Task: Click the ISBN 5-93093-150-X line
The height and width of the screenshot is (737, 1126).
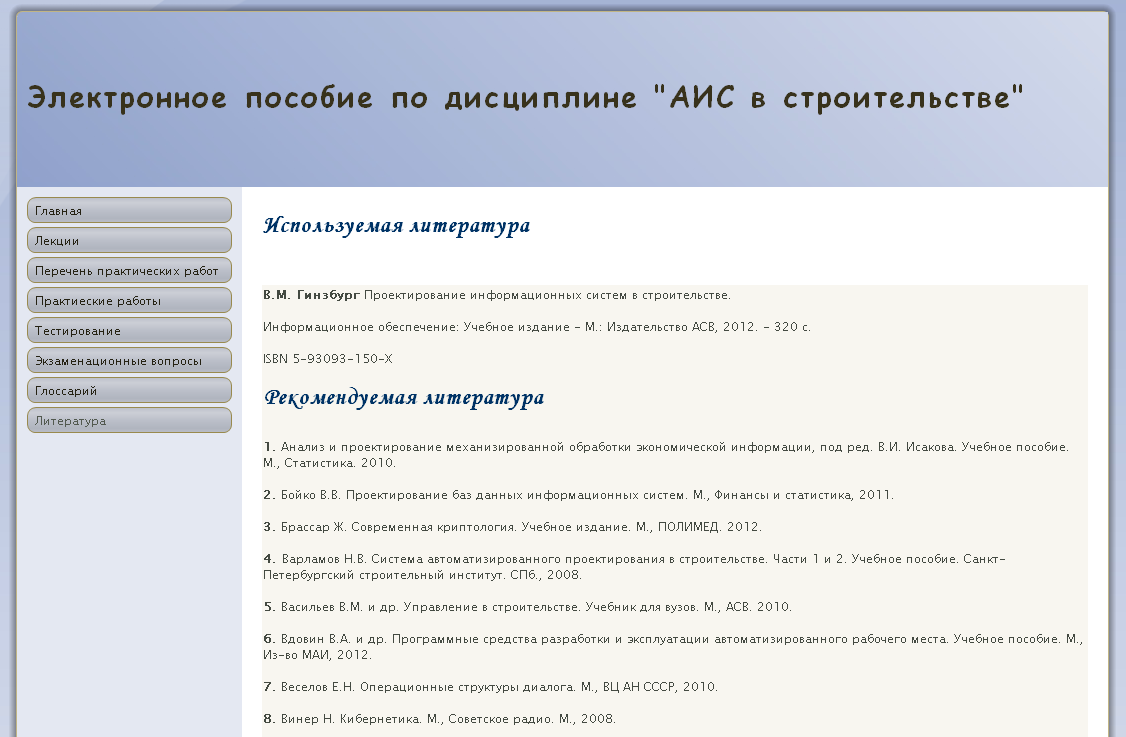Action: click(327, 358)
